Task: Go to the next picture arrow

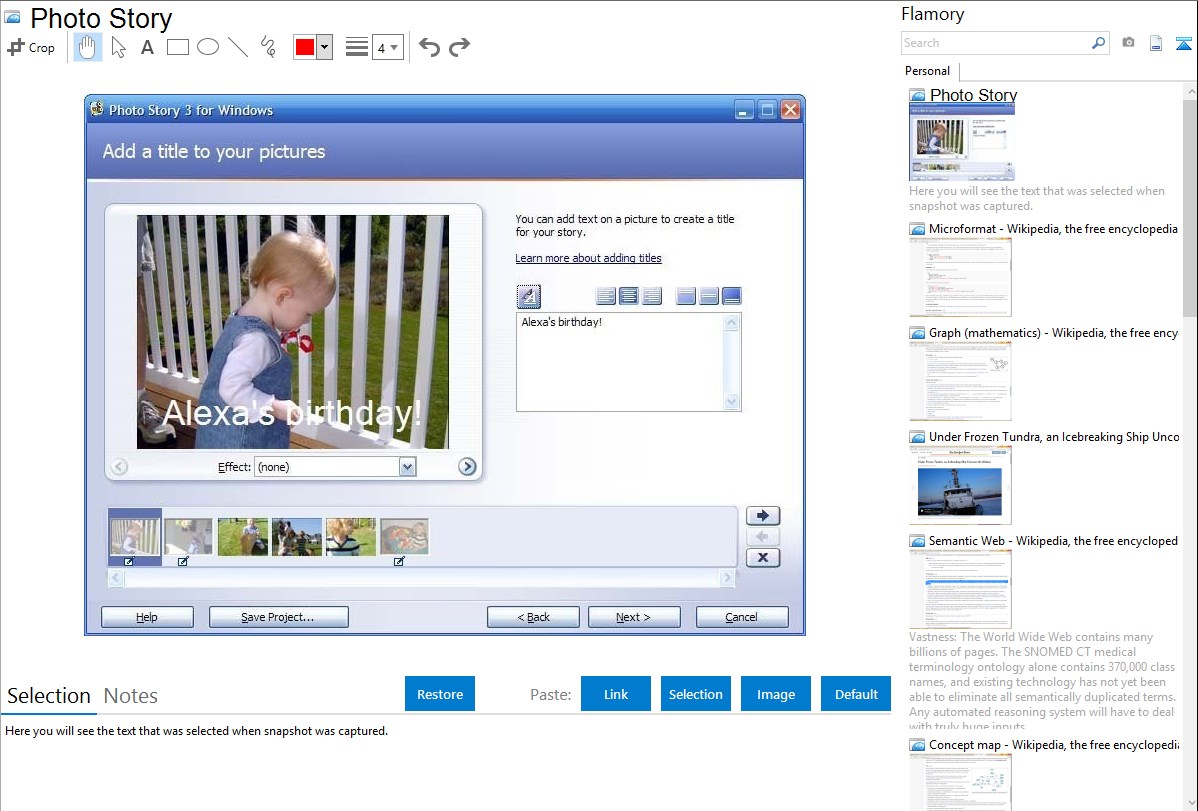Action: 467,466
